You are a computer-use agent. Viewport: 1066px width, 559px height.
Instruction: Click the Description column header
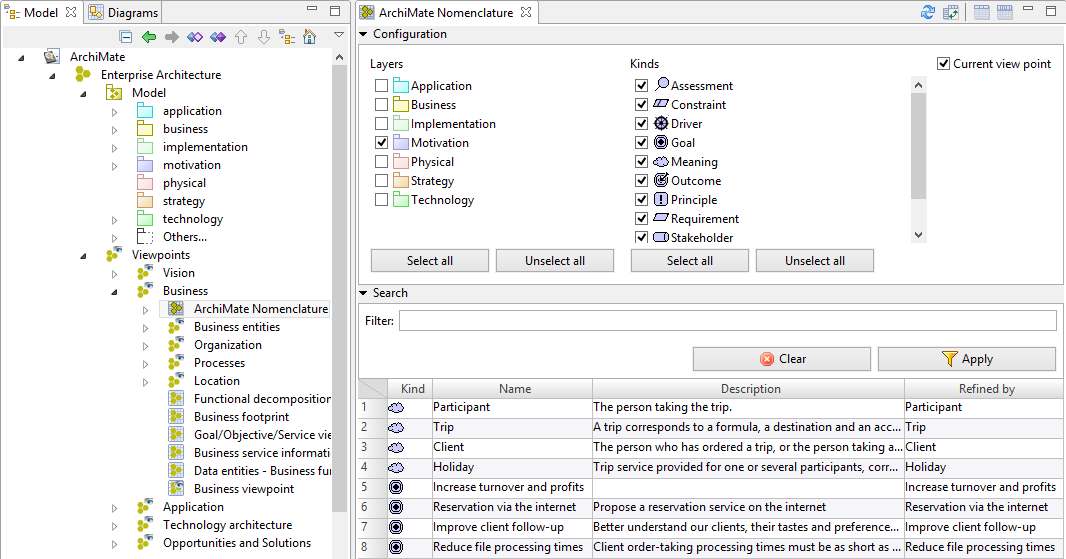tap(750, 389)
